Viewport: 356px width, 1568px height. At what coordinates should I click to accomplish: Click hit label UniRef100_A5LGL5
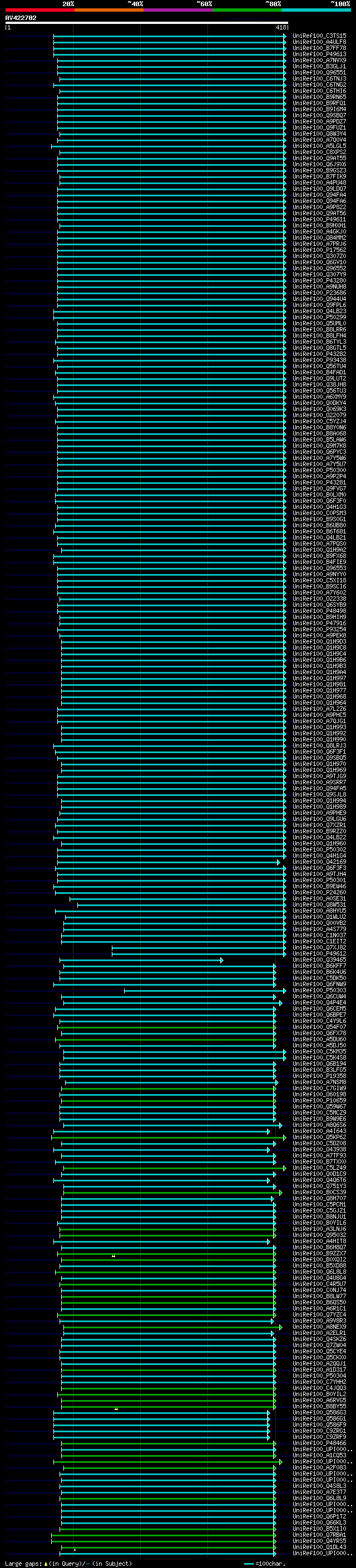click(x=319, y=146)
